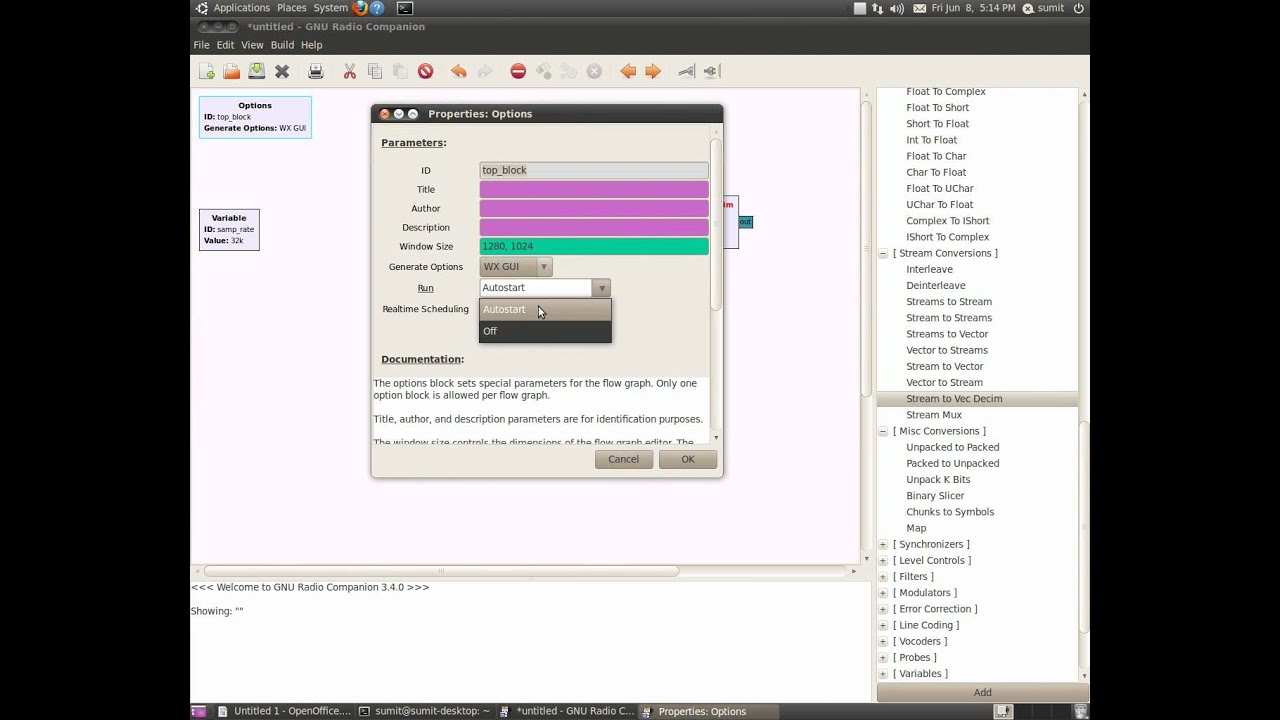Execute the flow graph via gears icon

click(569, 71)
